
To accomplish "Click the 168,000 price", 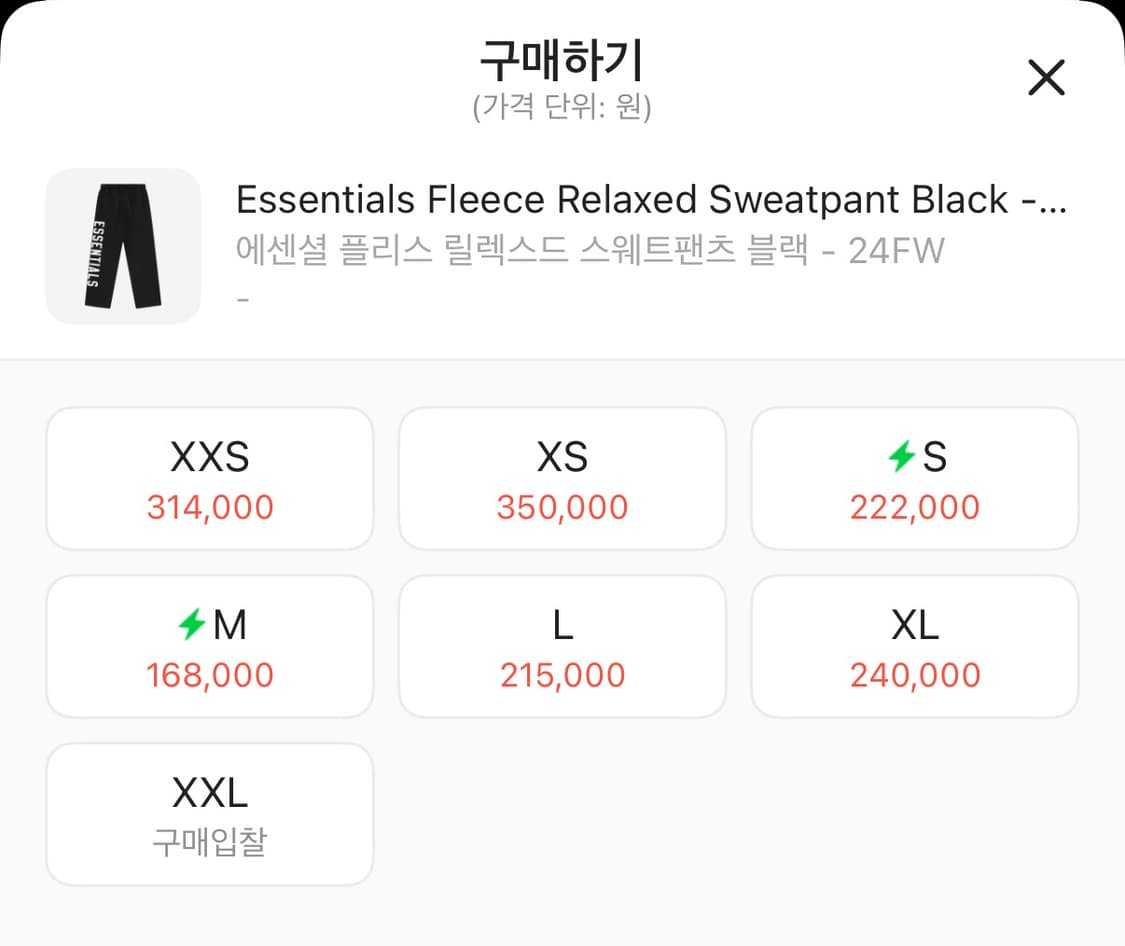I will pyautogui.click(x=210, y=675).
